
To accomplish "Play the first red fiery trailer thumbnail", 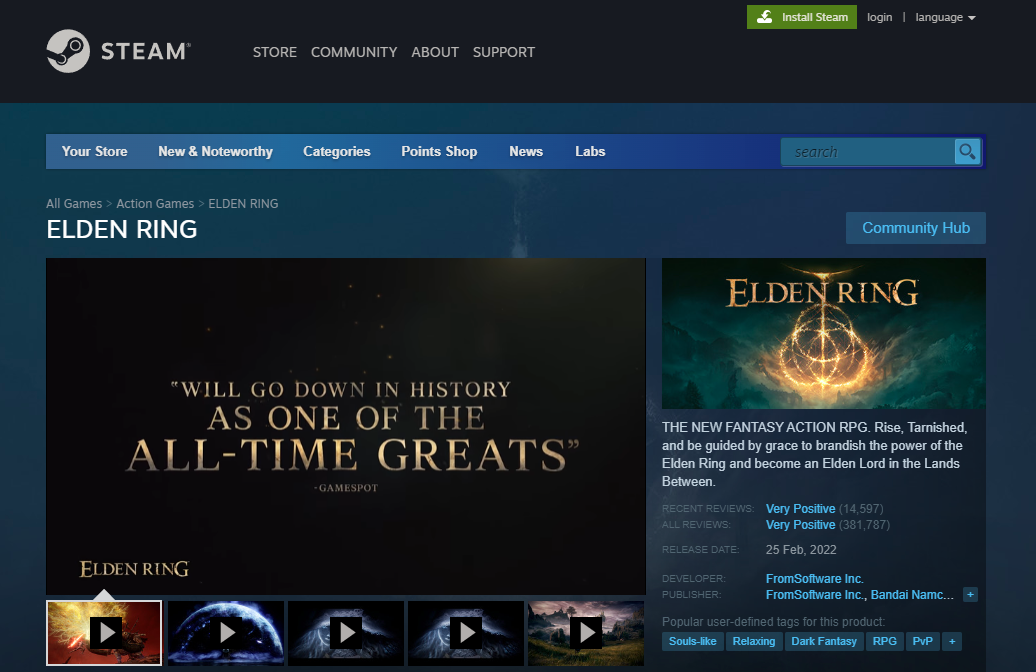I will [104, 633].
